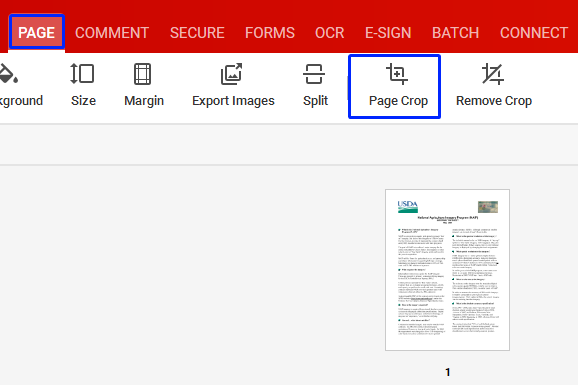Click the Export Images icon
The image size is (578, 385).
(231, 74)
